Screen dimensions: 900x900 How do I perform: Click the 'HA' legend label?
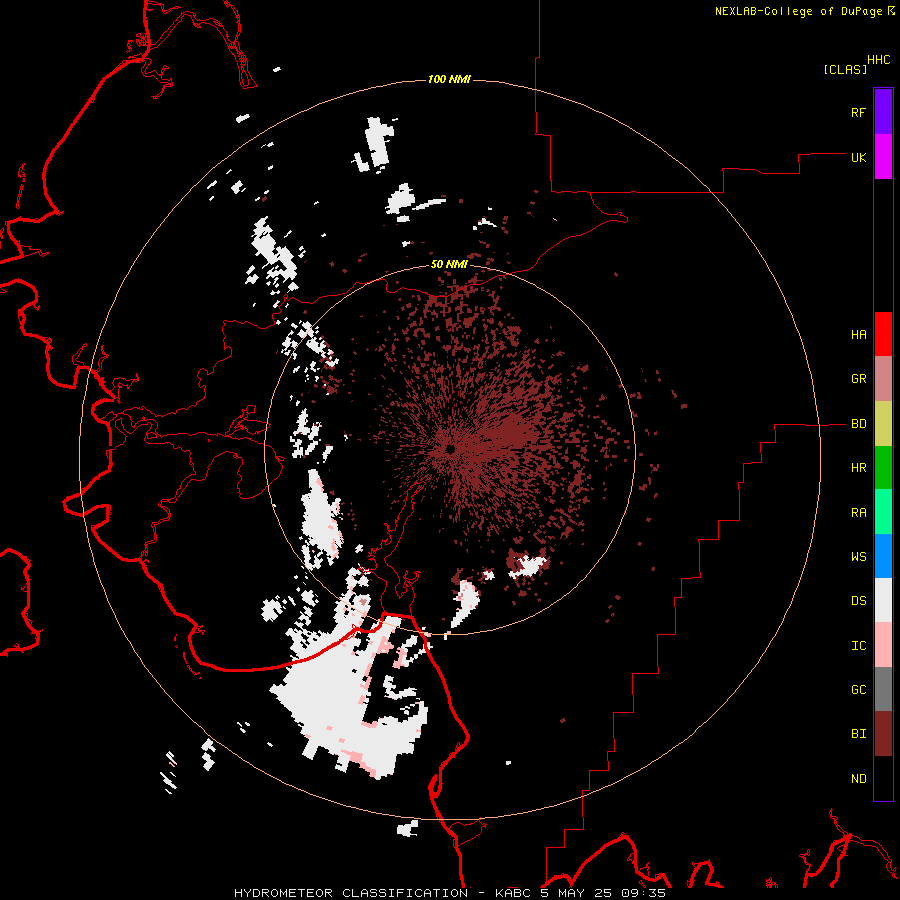point(858,335)
